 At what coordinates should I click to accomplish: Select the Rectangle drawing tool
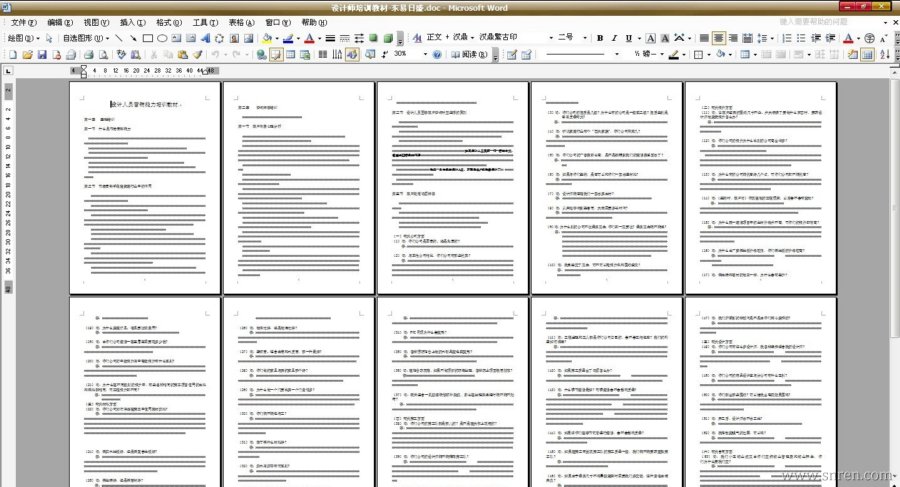click(148, 38)
